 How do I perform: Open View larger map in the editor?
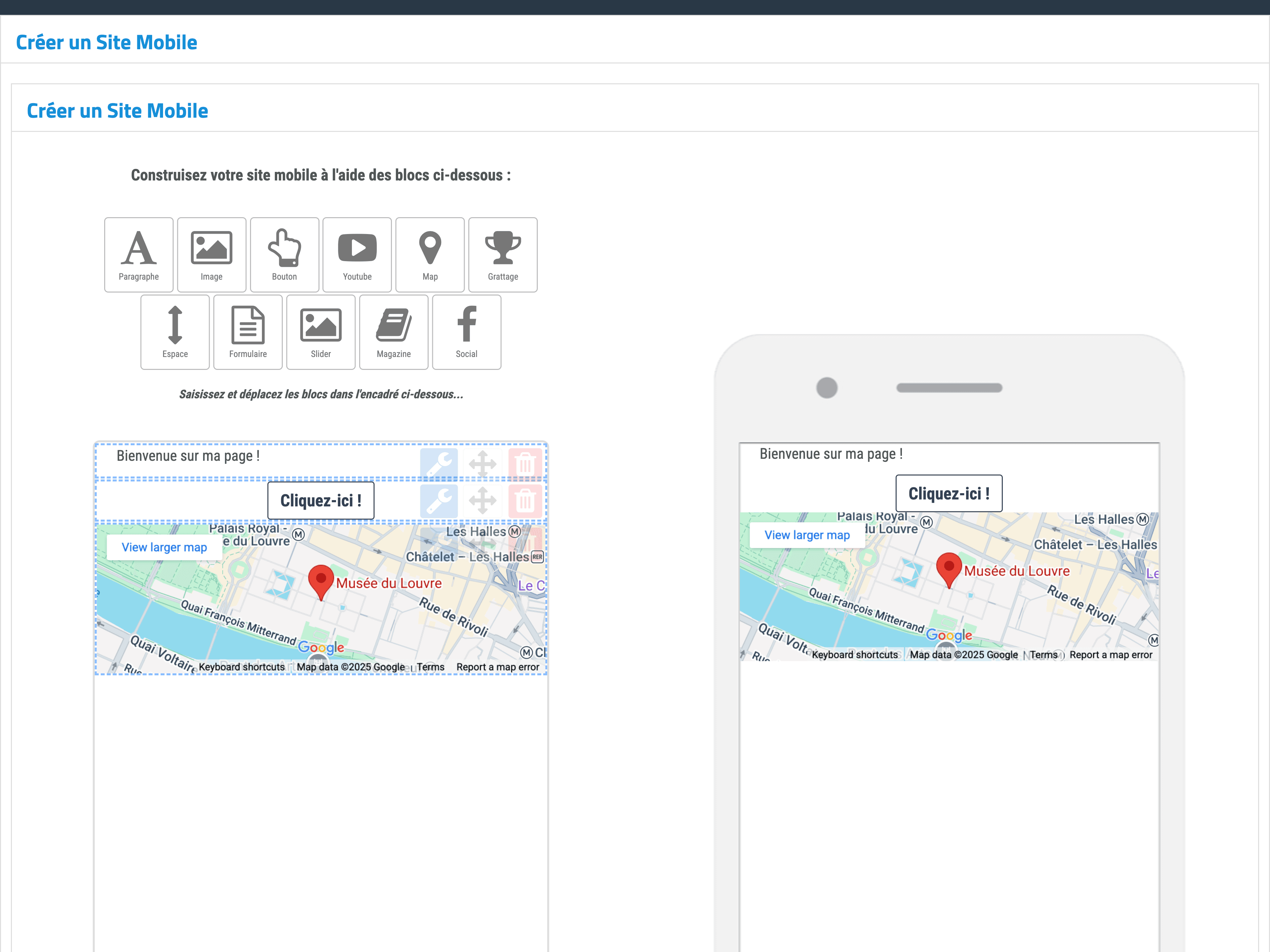click(164, 547)
